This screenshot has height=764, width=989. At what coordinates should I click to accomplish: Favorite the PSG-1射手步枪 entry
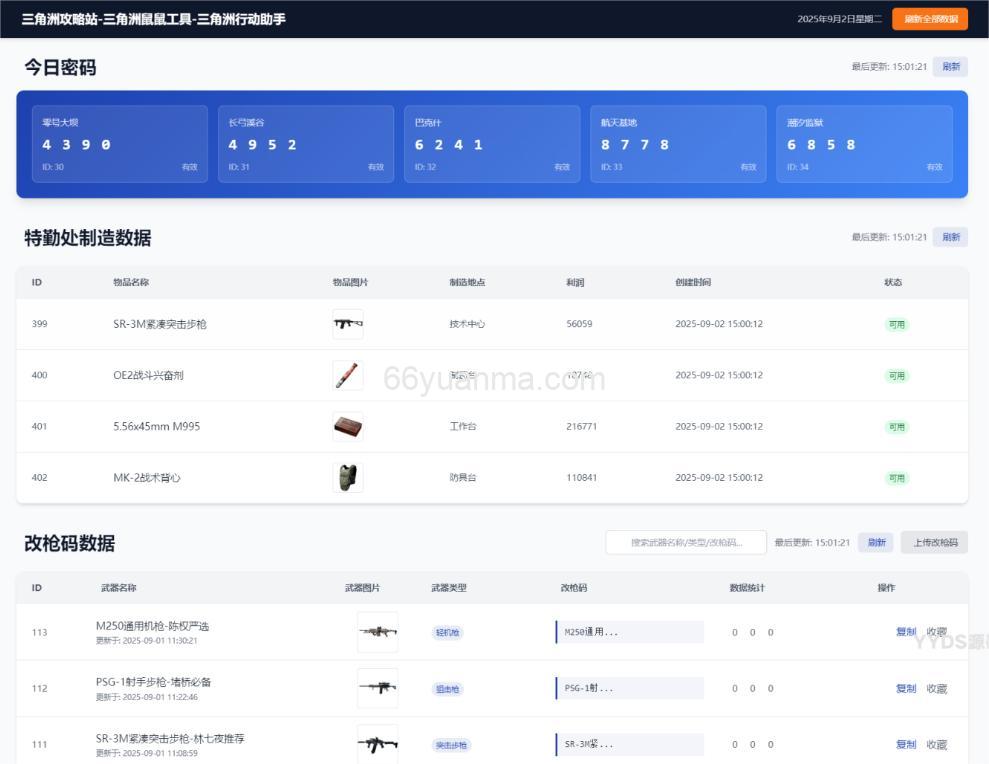(936, 688)
